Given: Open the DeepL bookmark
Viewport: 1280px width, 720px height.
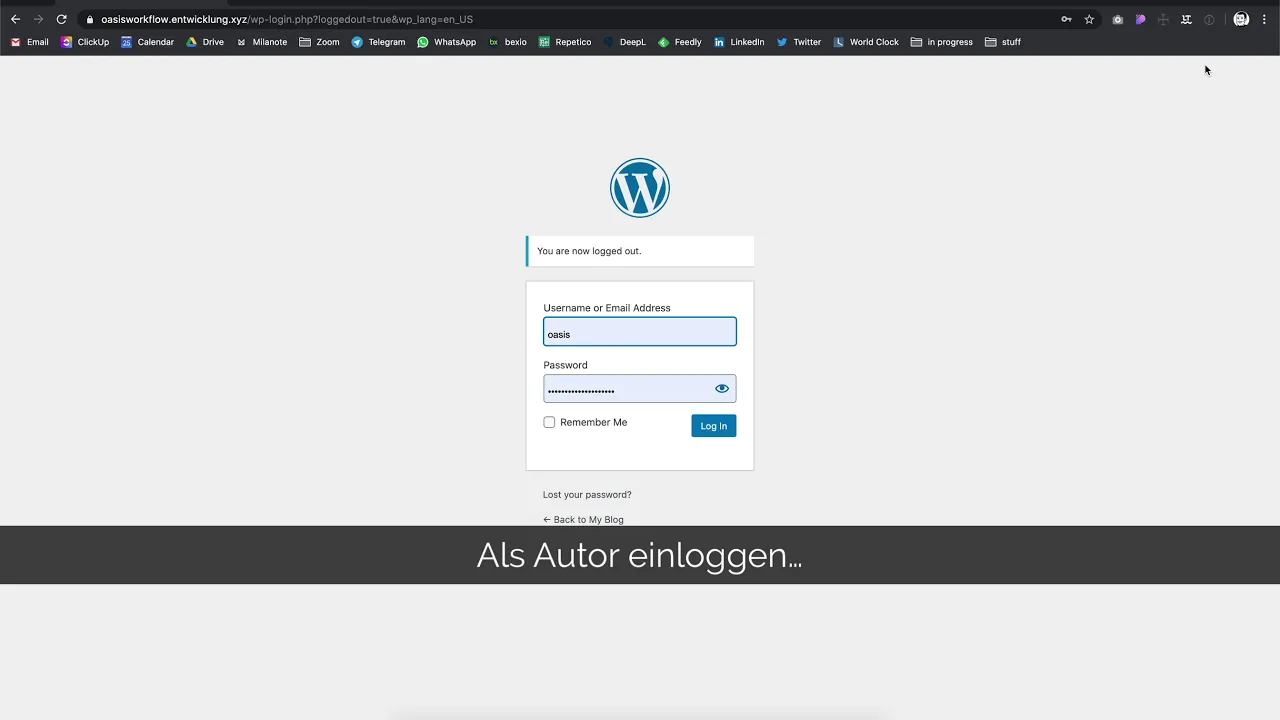Looking at the screenshot, I should [624, 42].
